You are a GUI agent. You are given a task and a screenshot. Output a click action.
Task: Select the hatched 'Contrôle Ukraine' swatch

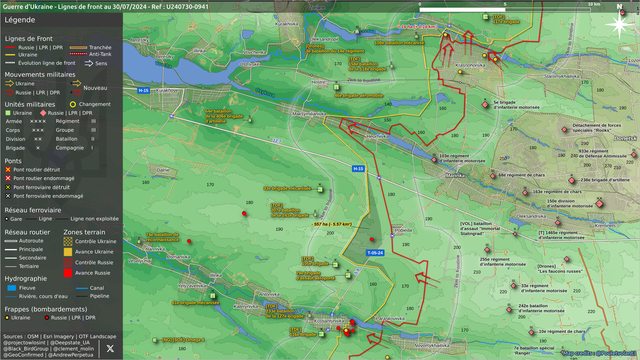coord(68,241)
